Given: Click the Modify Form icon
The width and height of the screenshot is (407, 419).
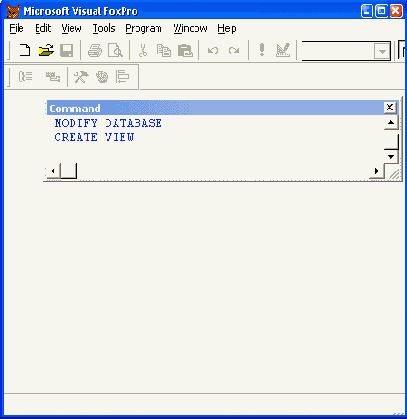Looking at the screenshot, I should (x=283, y=50).
